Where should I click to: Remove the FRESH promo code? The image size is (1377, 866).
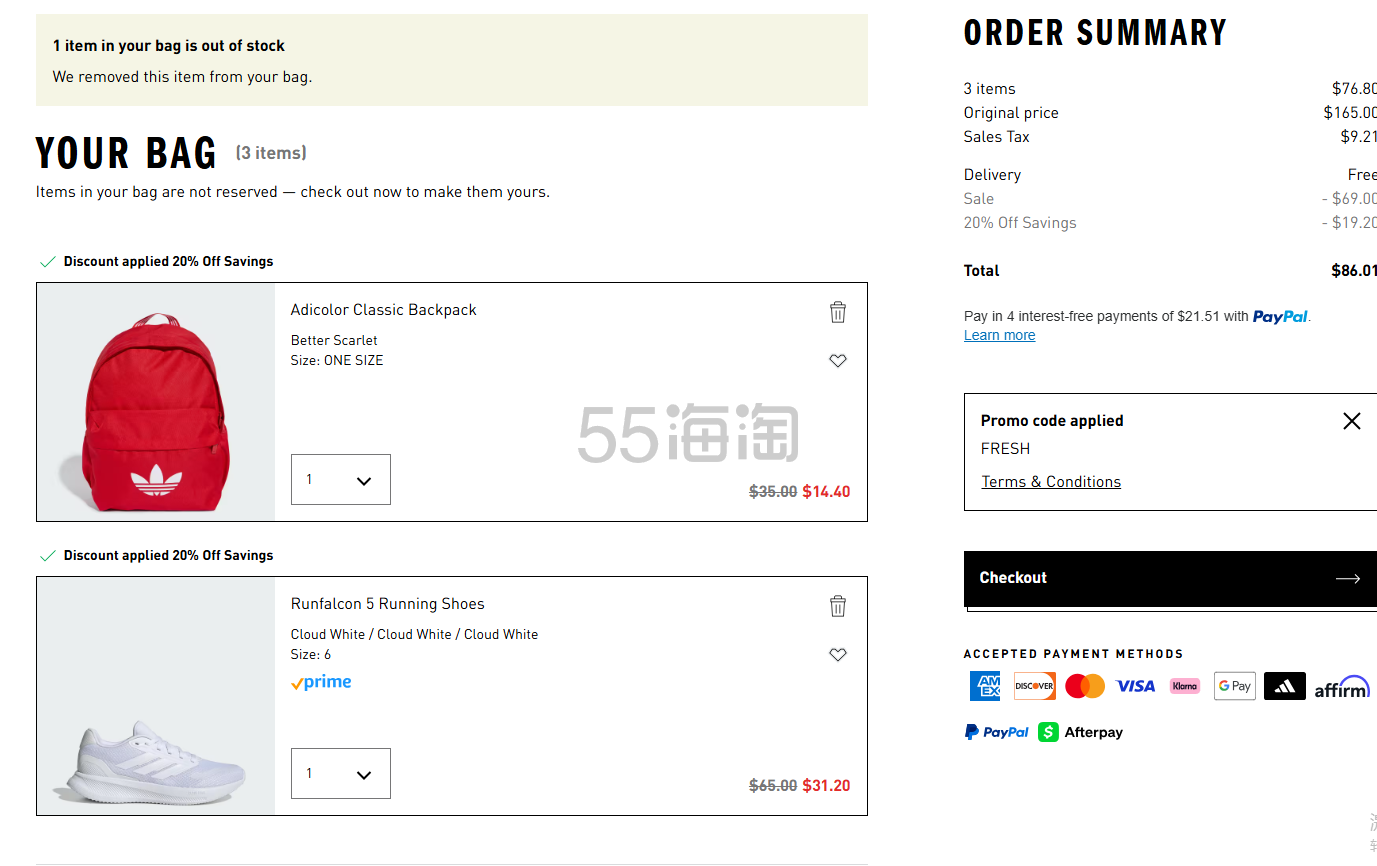pos(1351,421)
